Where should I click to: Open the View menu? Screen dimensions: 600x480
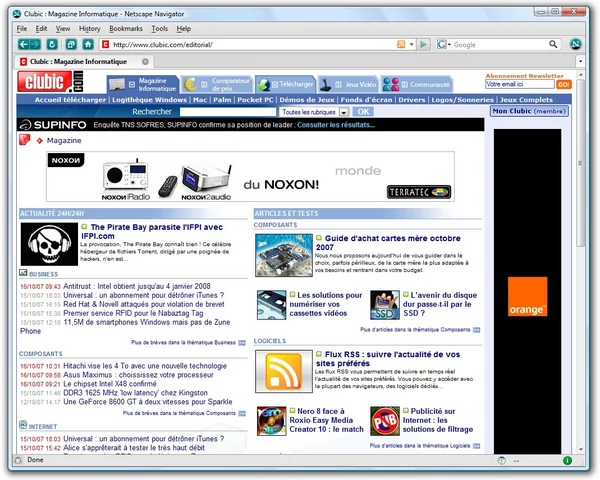point(63,29)
